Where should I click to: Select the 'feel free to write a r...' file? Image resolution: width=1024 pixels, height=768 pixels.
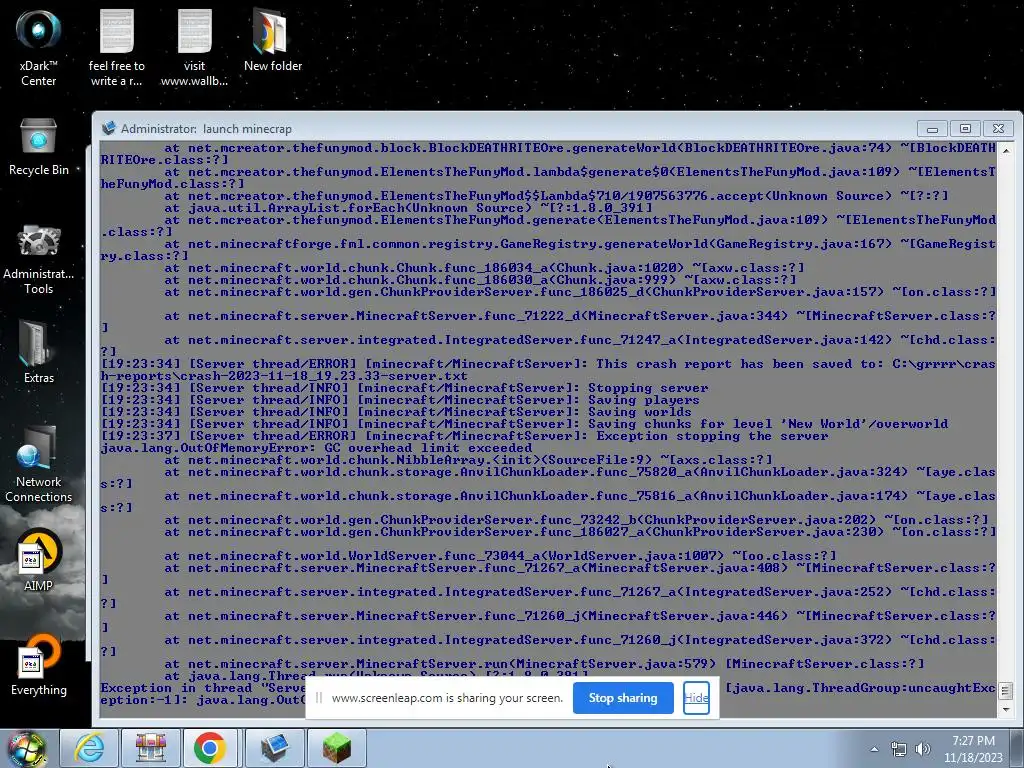click(x=116, y=47)
